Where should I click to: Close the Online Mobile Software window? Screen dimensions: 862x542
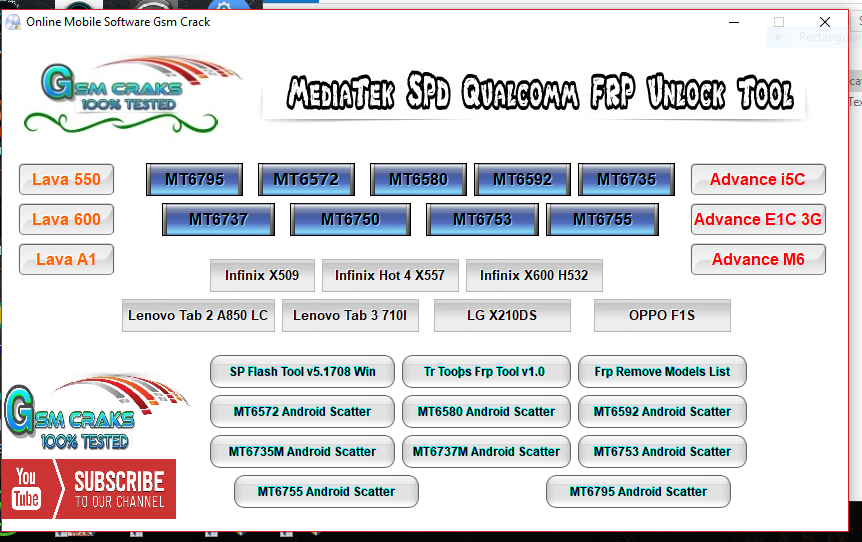tap(825, 22)
